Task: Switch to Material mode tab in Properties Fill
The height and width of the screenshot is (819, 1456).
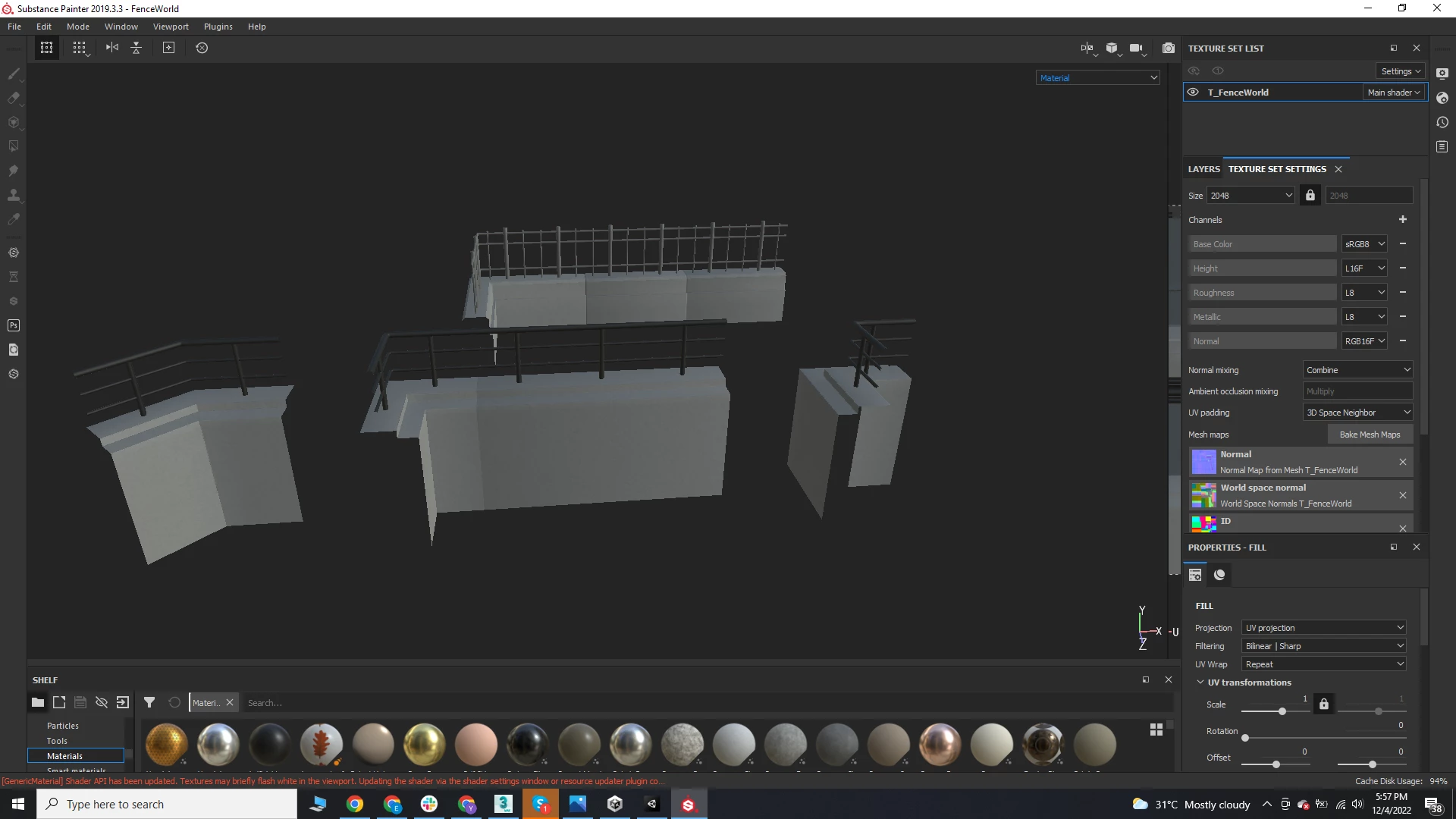Action: pyautogui.click(x=1219, y=575)
